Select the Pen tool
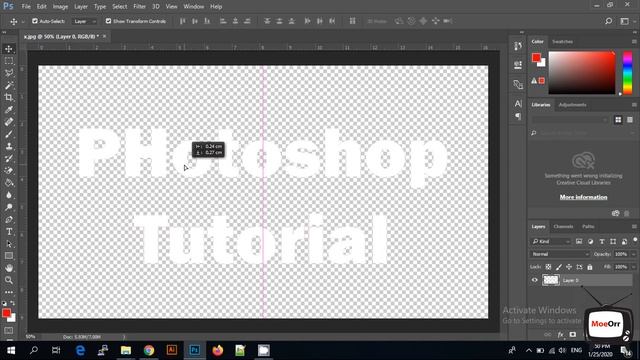Image resolution: width=640 pixels, height=360 pixels. click(x=9, y=220)
